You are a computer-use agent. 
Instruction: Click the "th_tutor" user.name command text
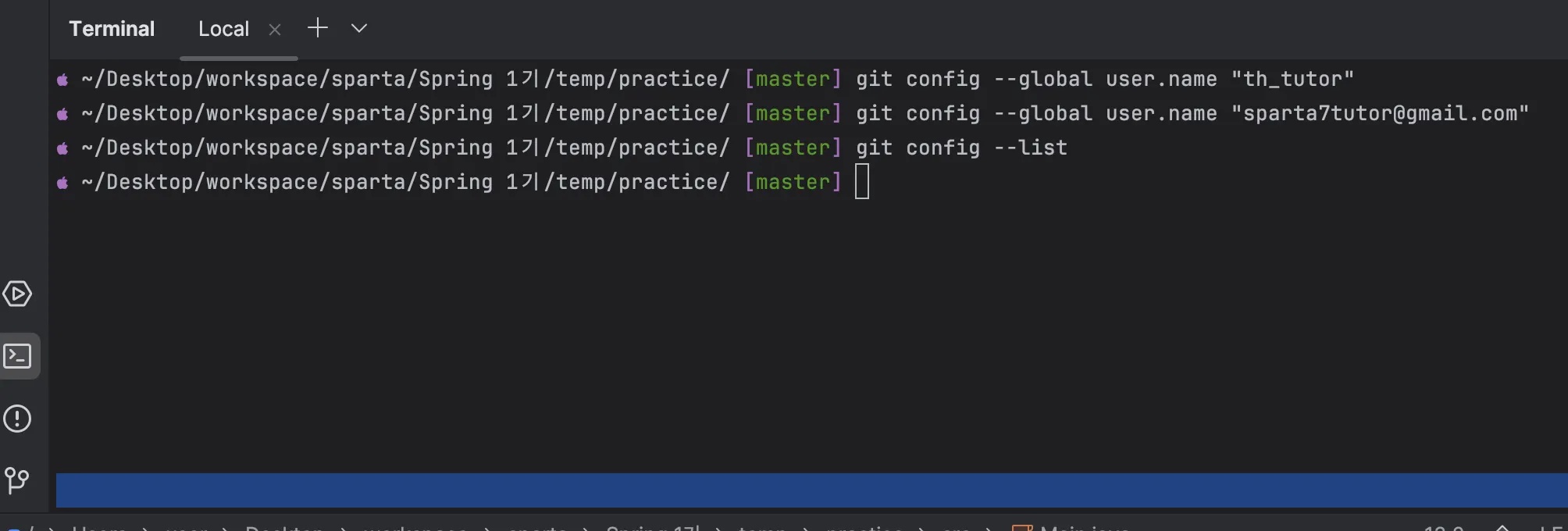tap(1292, 79)
